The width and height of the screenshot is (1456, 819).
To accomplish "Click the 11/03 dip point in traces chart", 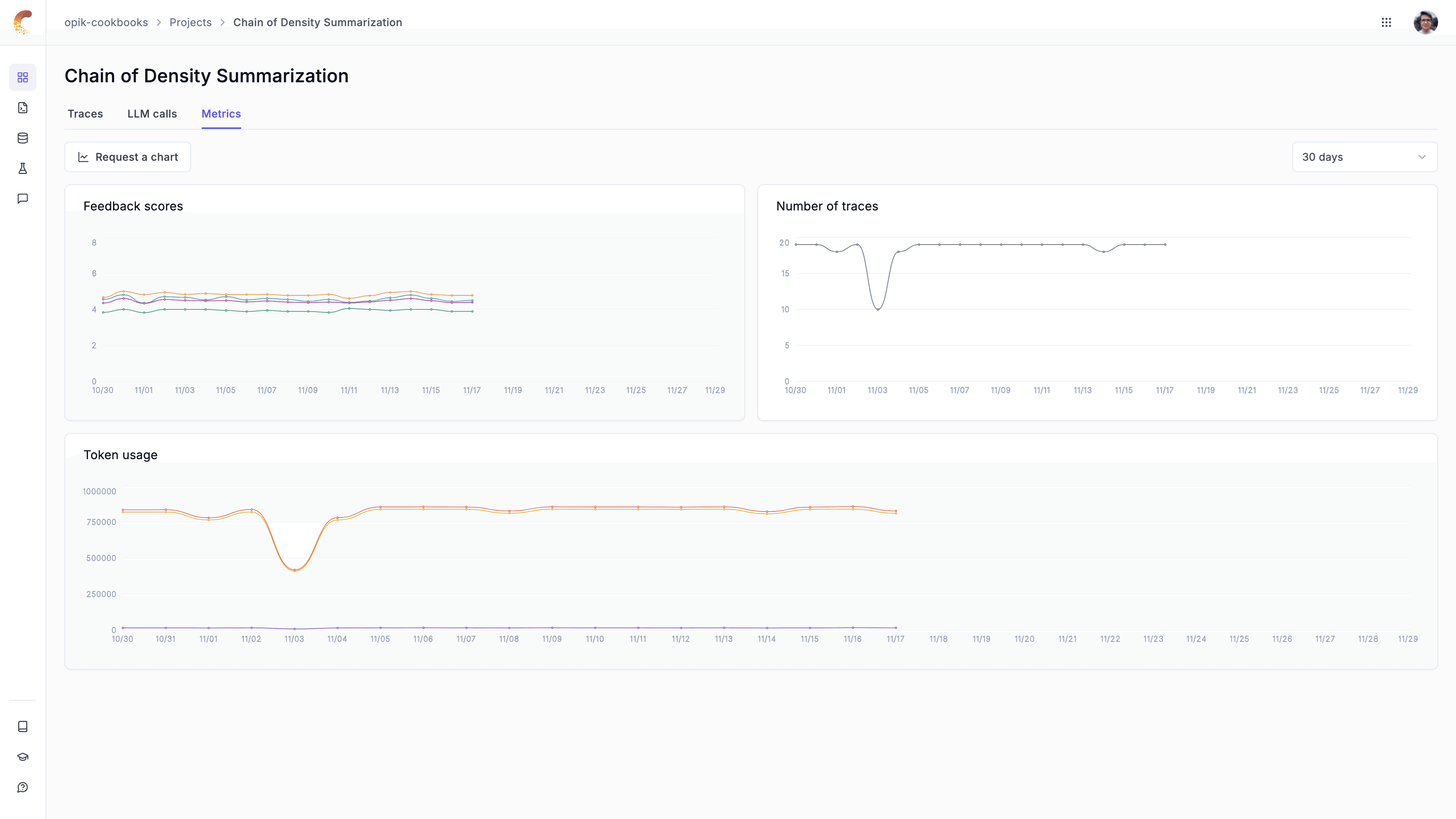I will pos(878,309).
